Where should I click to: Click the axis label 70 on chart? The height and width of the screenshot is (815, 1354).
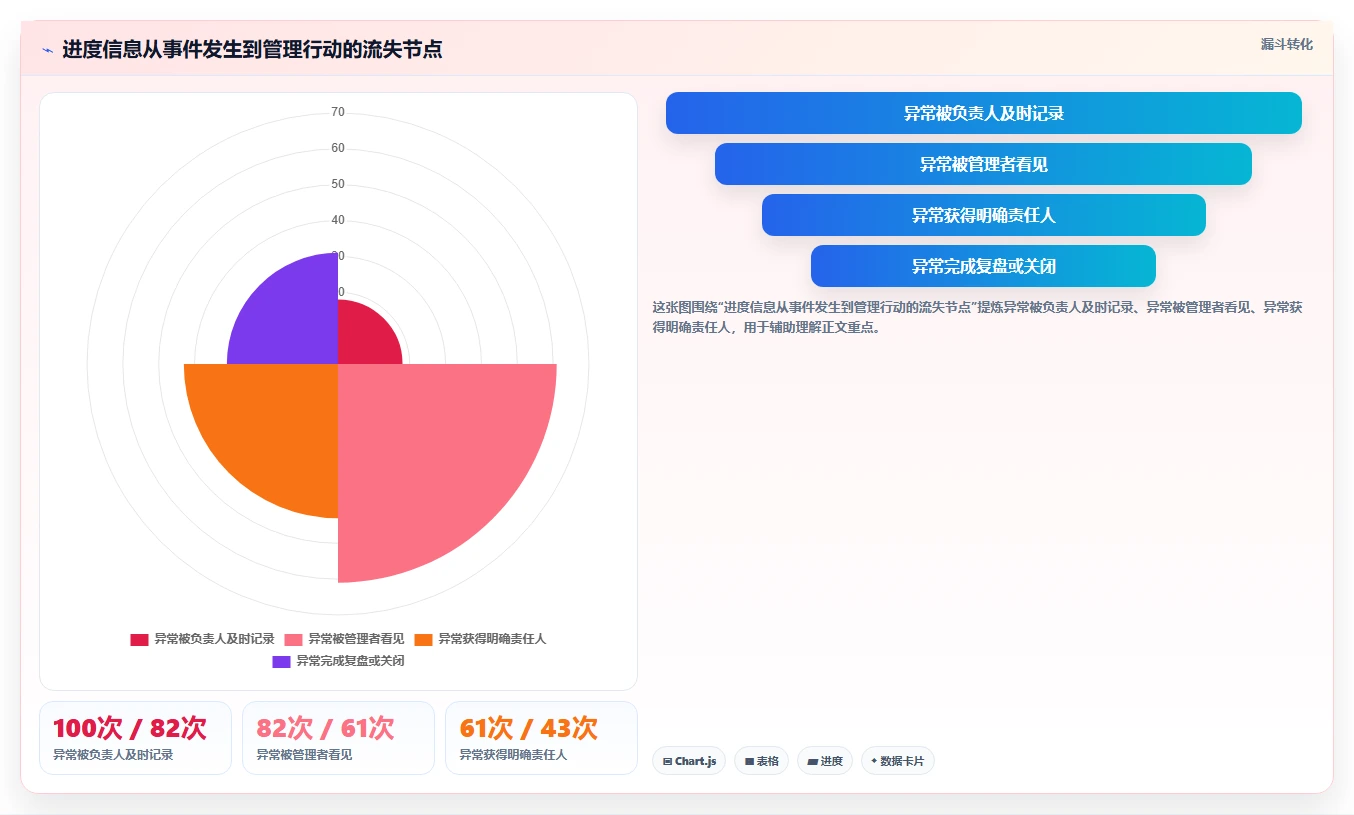coord(338,112)
